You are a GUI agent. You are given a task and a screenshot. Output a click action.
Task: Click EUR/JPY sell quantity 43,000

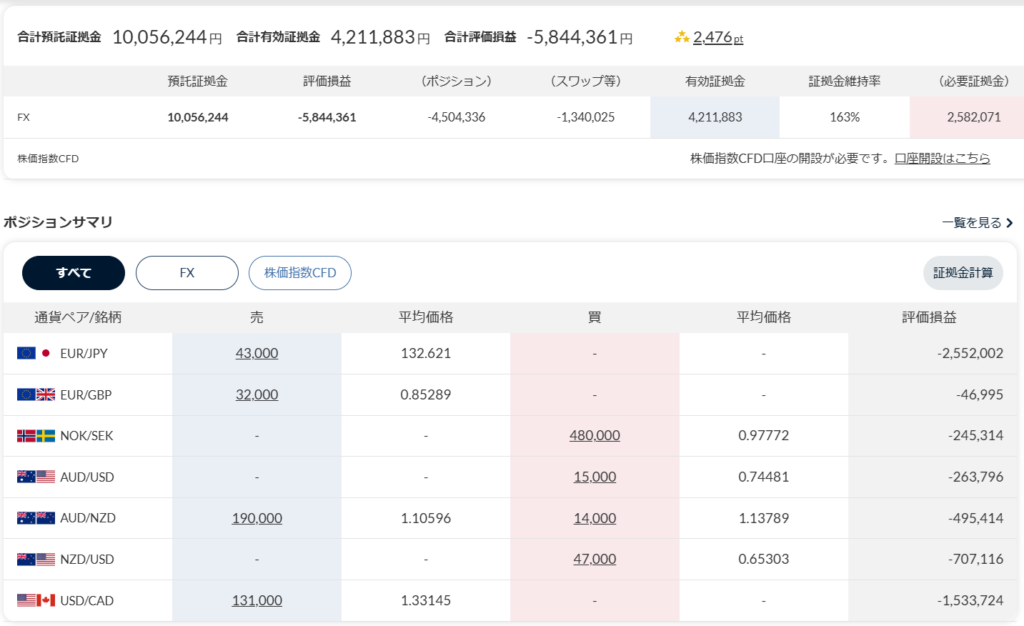point(257,353)
